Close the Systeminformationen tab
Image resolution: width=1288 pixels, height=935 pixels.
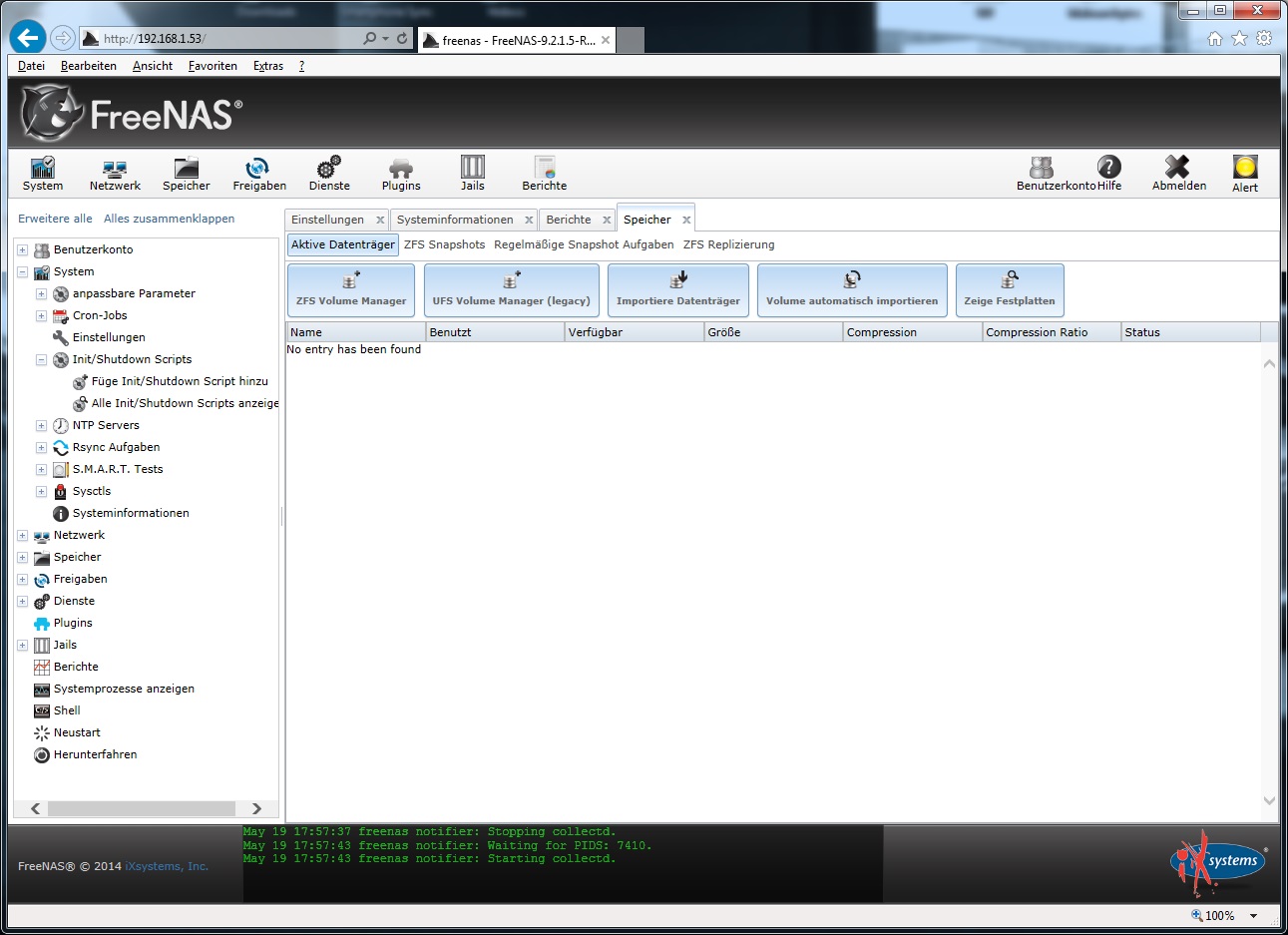[529, 220]
